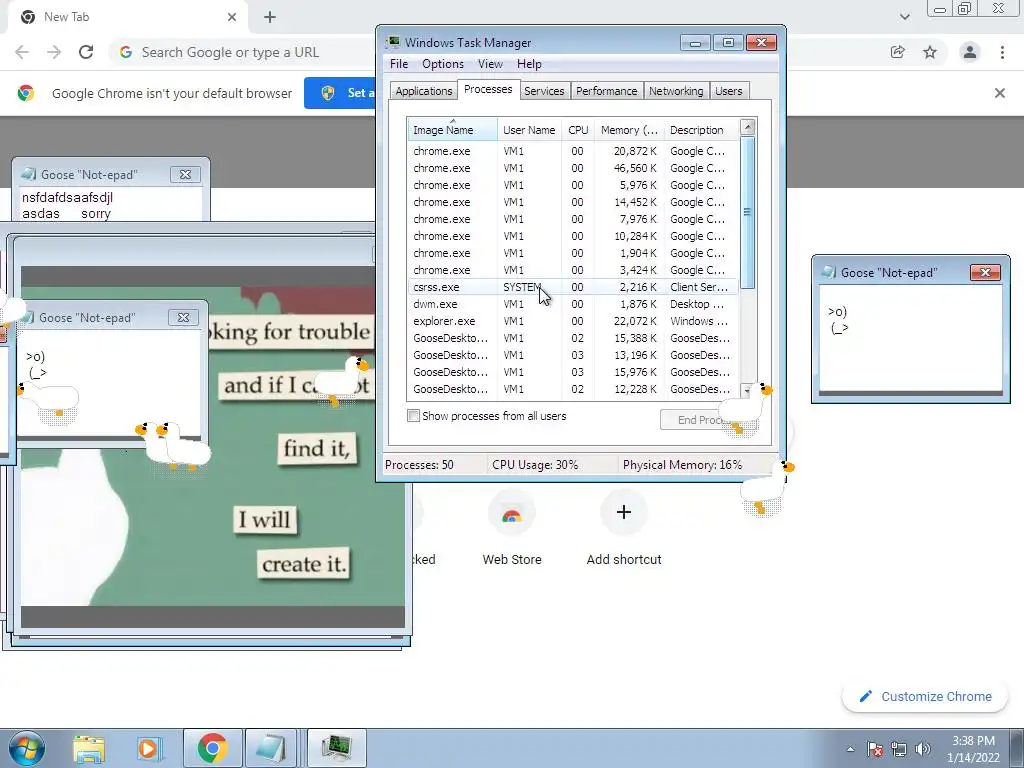1024x768 pixels.
Task: Reload the page in Chrome
Action: pyautogui.click(x=86, y=52)
